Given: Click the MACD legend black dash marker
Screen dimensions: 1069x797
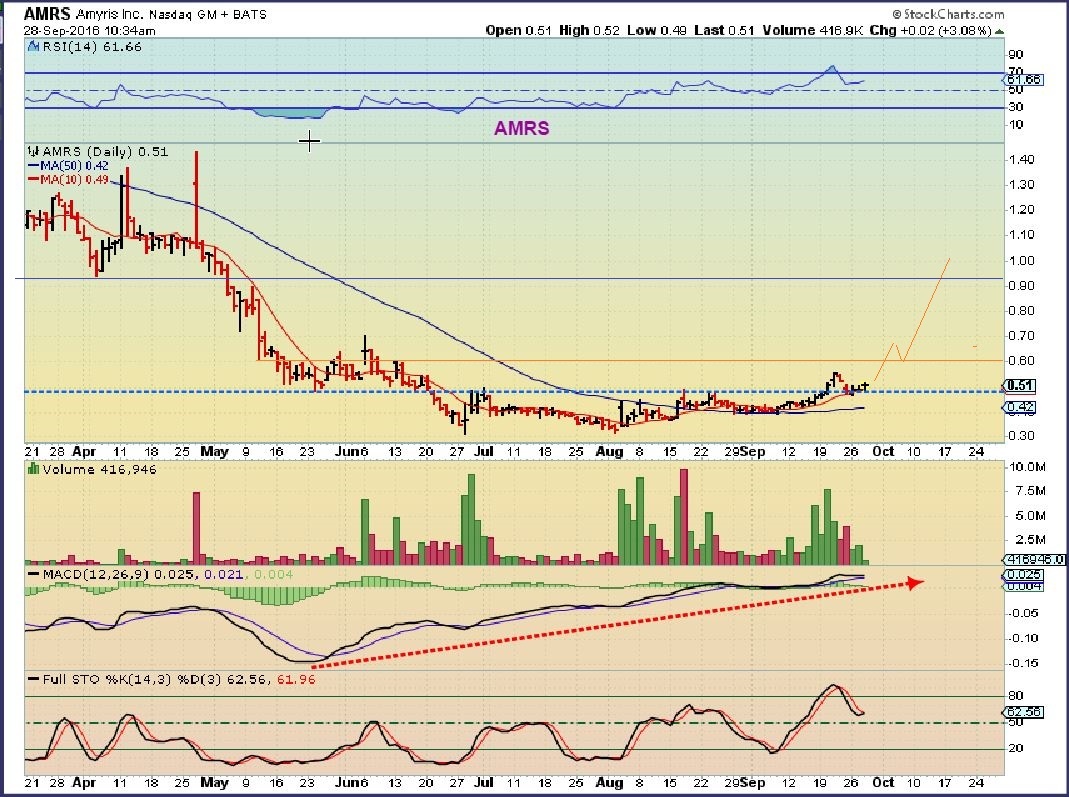Looking at the screenshot, I should pyautogui.click(x=32, y=575).
